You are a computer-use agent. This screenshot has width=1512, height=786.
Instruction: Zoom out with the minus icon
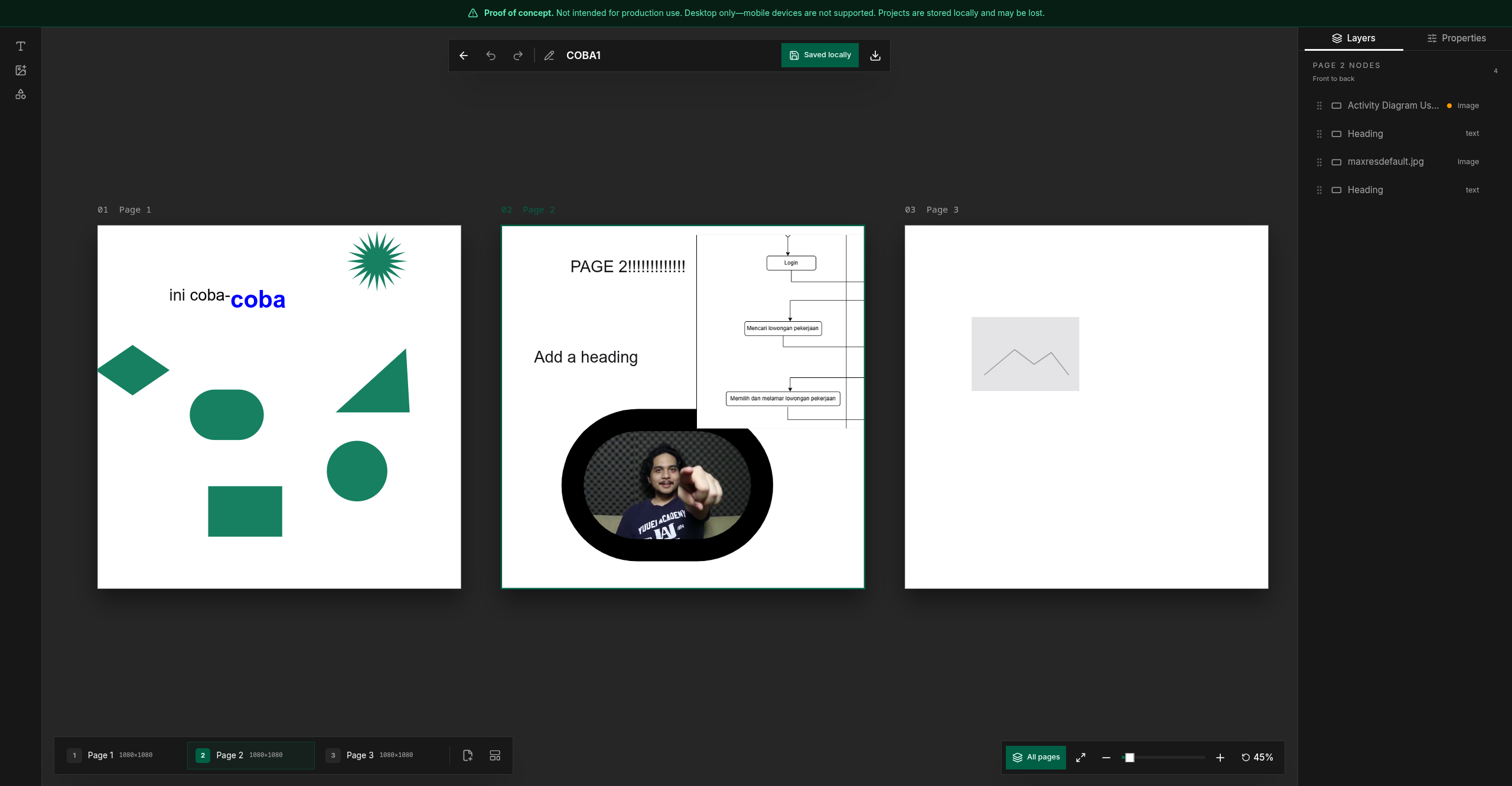[1106, 758]
